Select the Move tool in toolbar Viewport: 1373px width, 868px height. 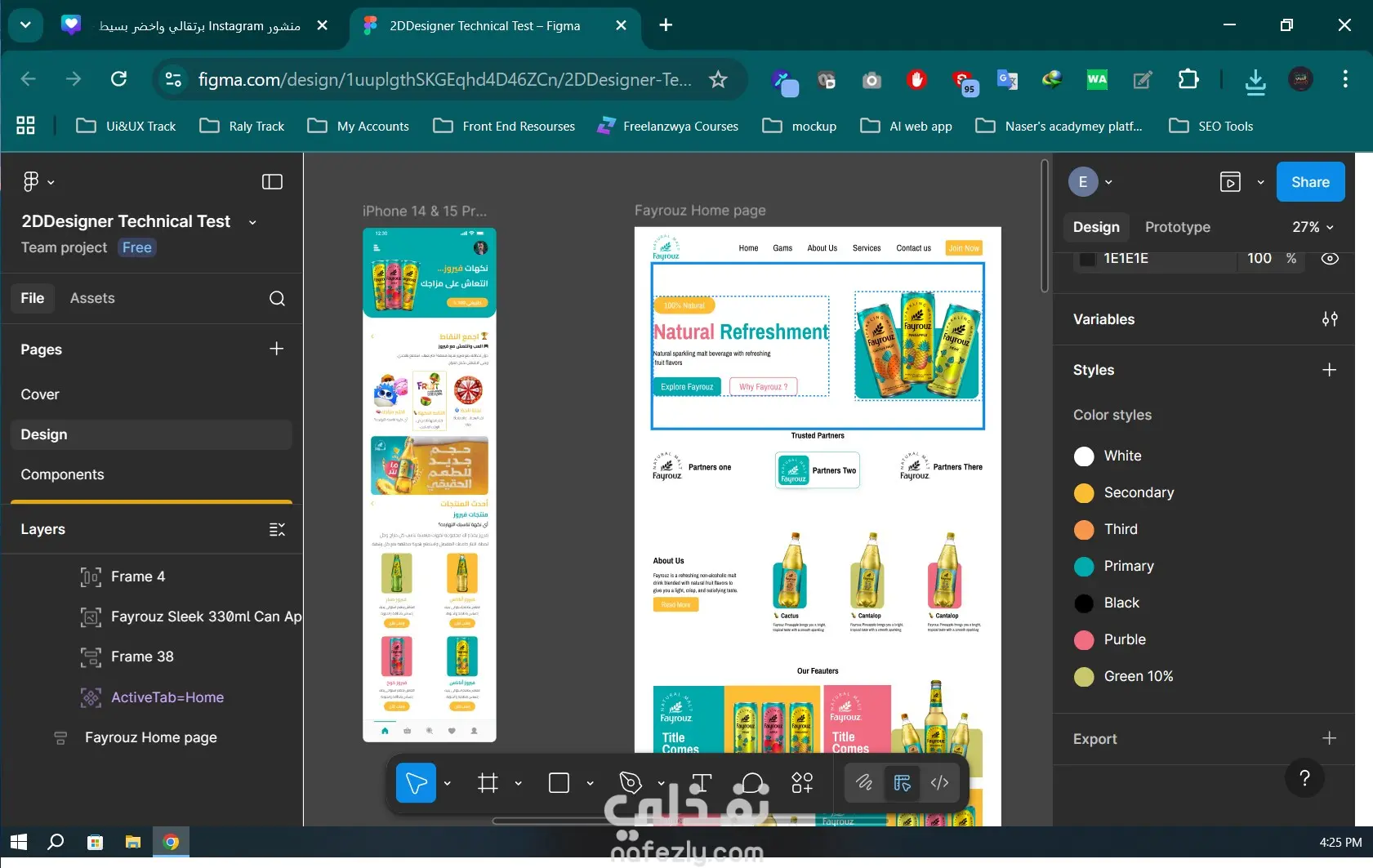click(416, 783)
